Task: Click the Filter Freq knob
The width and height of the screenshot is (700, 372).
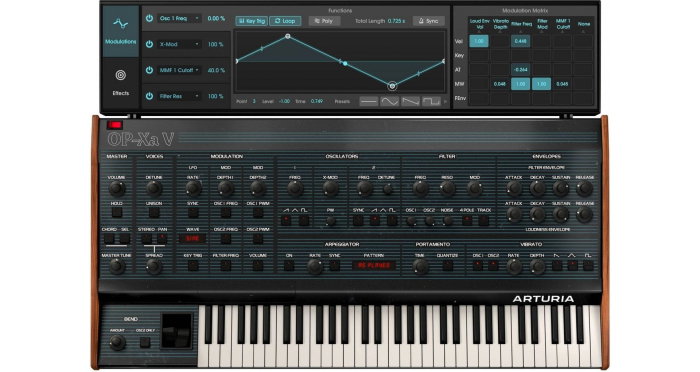Action: click(420, 188)
